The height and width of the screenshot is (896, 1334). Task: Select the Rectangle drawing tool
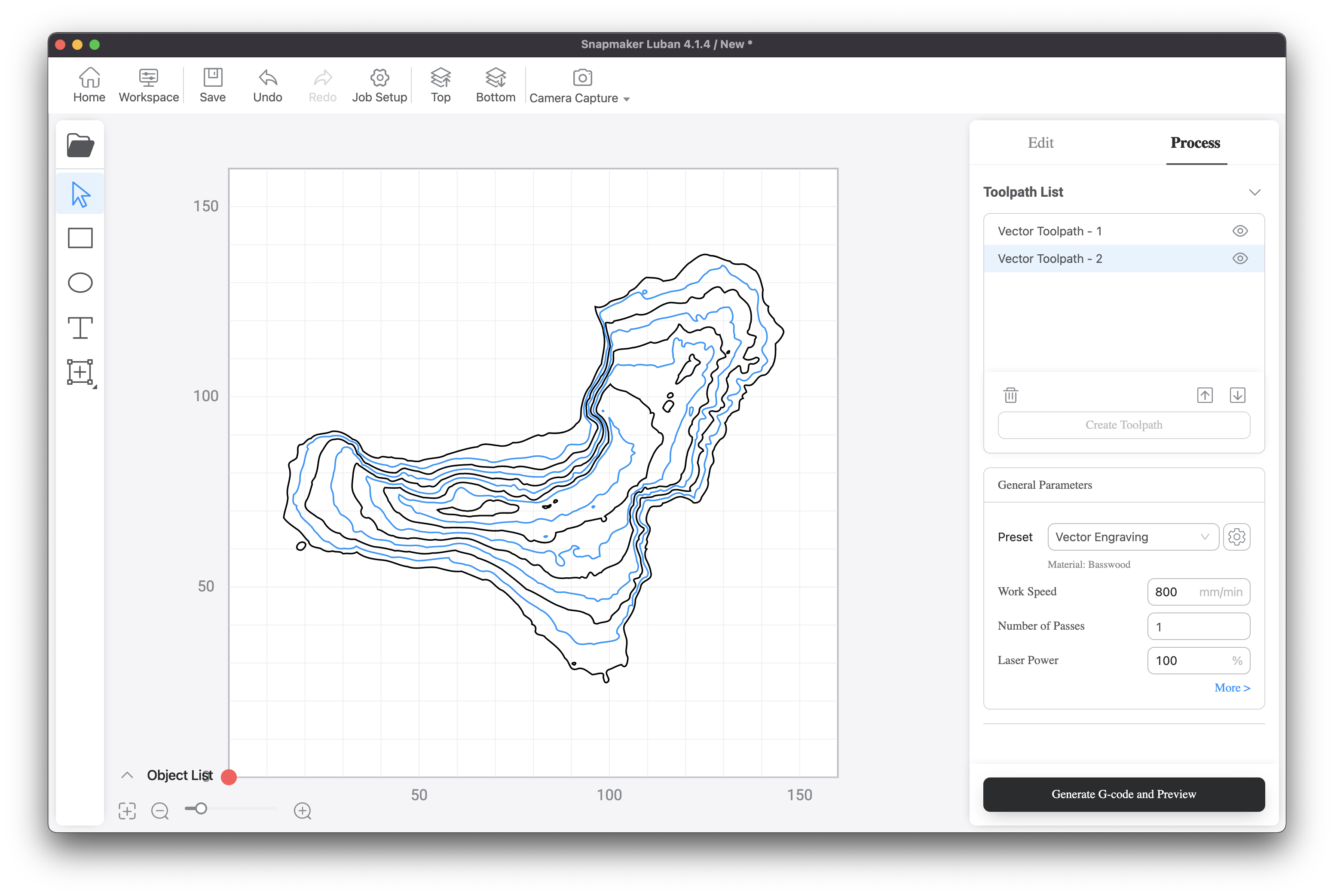tap(80, 238)
